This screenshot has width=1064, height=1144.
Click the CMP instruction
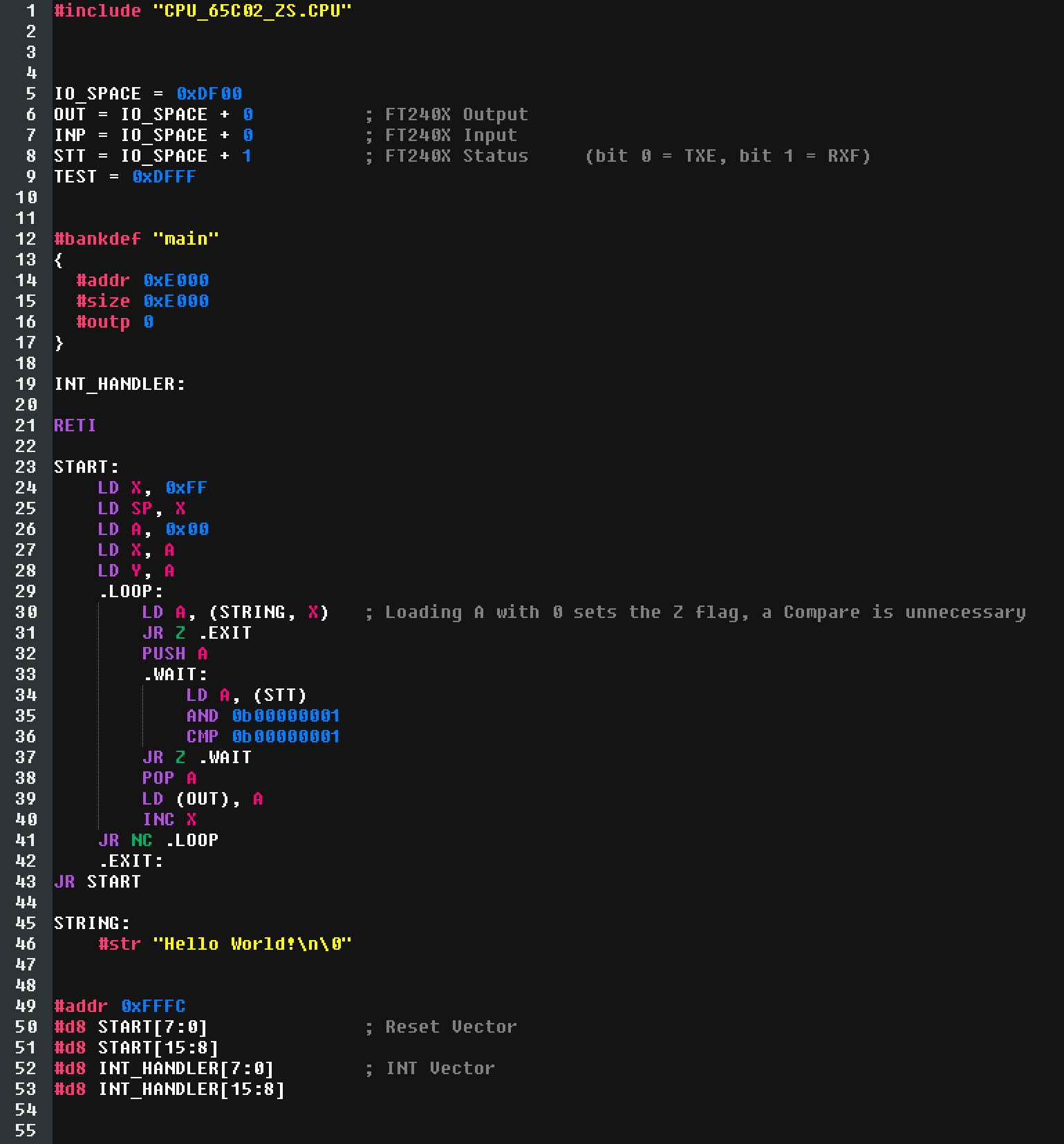click(x=202, y=737)
